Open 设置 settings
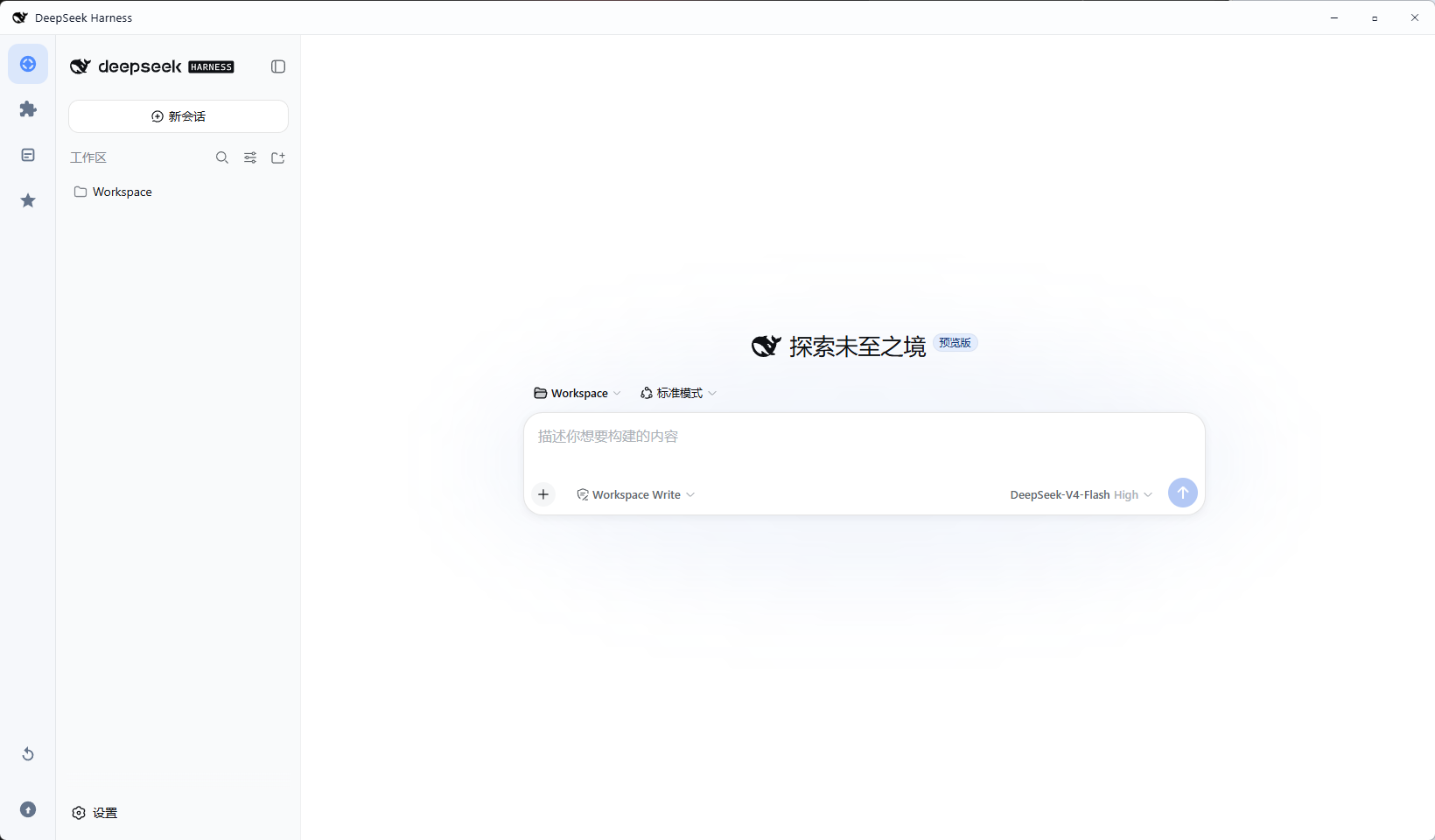 pos(94,813)
